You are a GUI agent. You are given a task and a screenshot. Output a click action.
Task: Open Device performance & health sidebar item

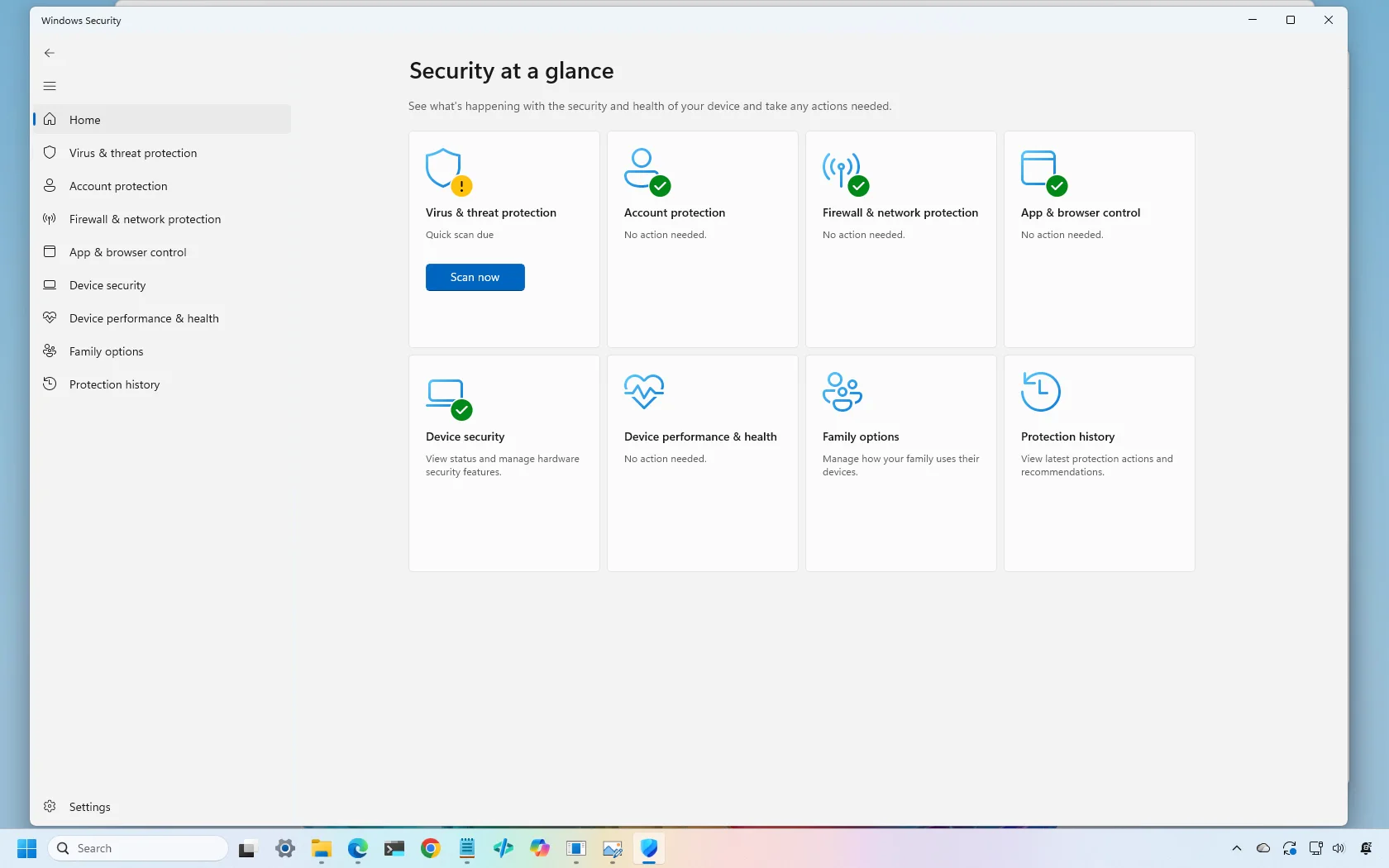coord(162,318)
